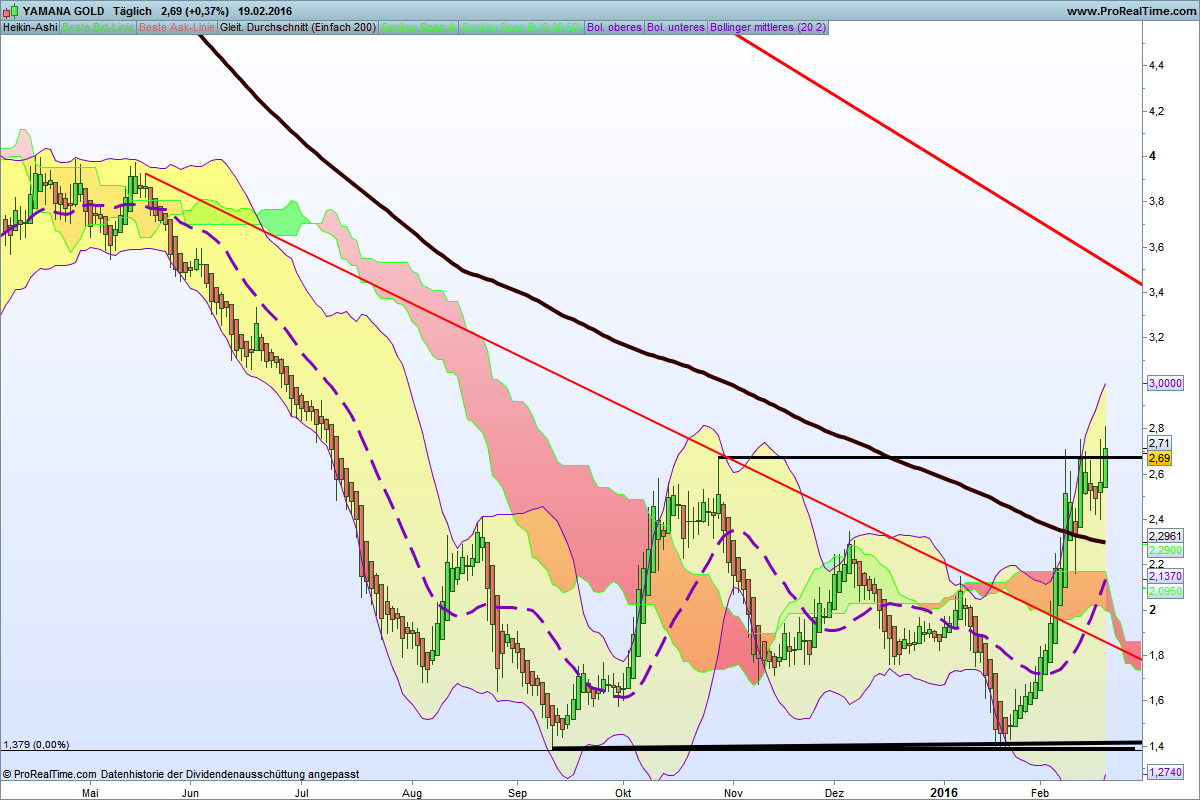Select the Bol. oberes indicator label

(615, 27)
